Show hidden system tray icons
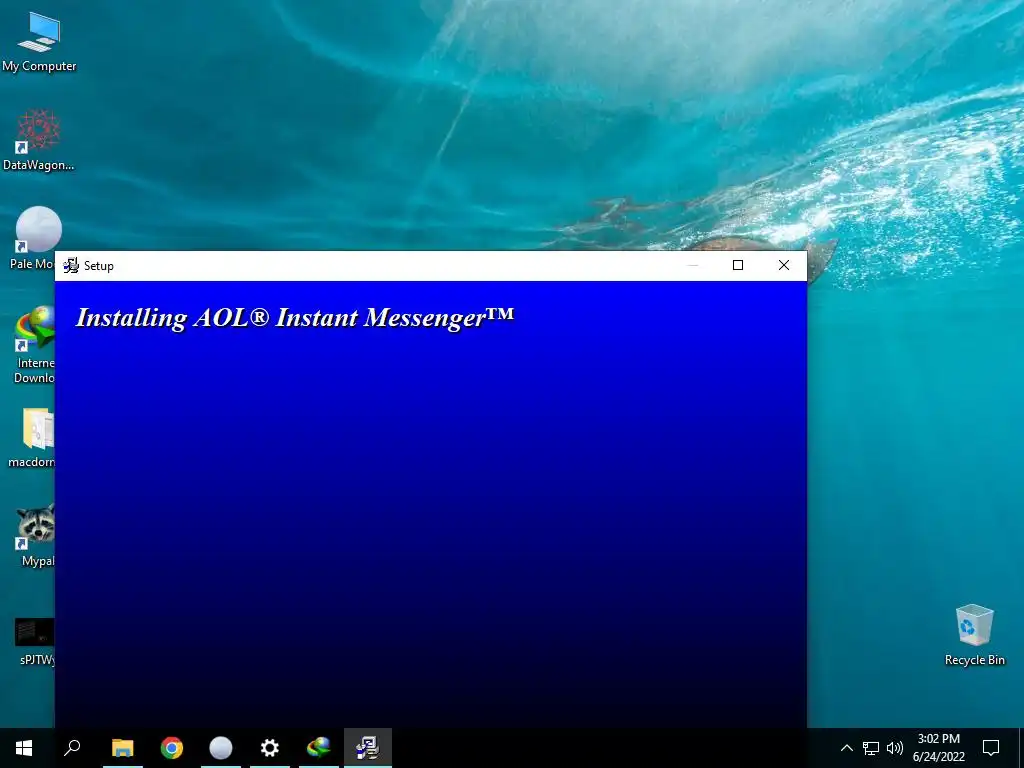This screenshot has height=768, width=1024. 846,748
